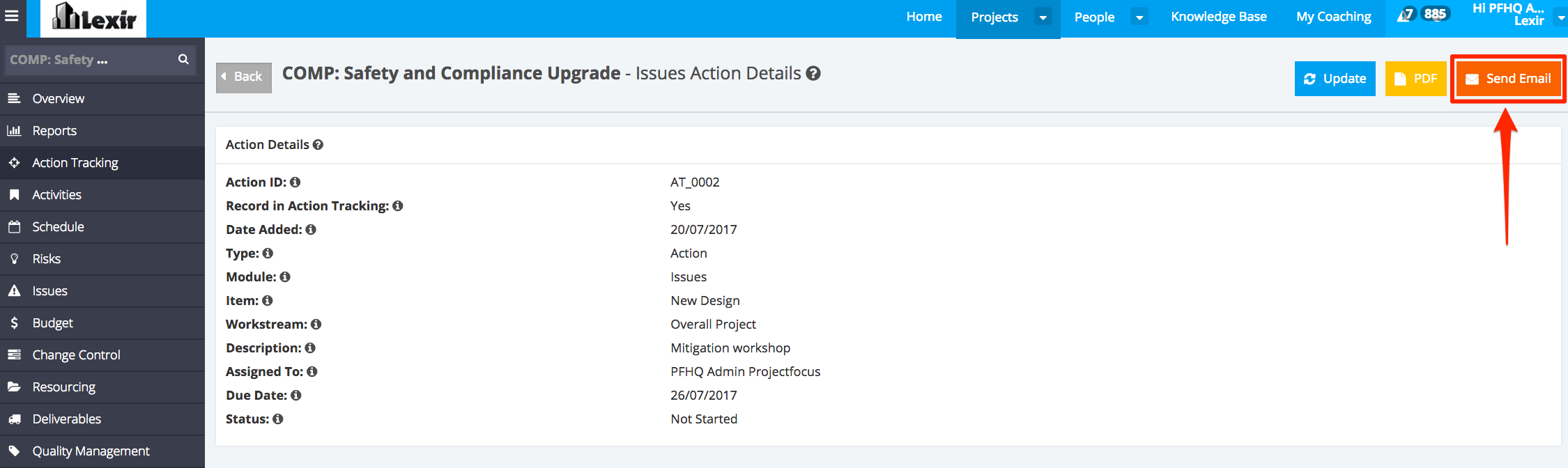This screenshot has height=468, width=1568.
Task: Open Reports in the sidebar
Action: pos(102,131)
